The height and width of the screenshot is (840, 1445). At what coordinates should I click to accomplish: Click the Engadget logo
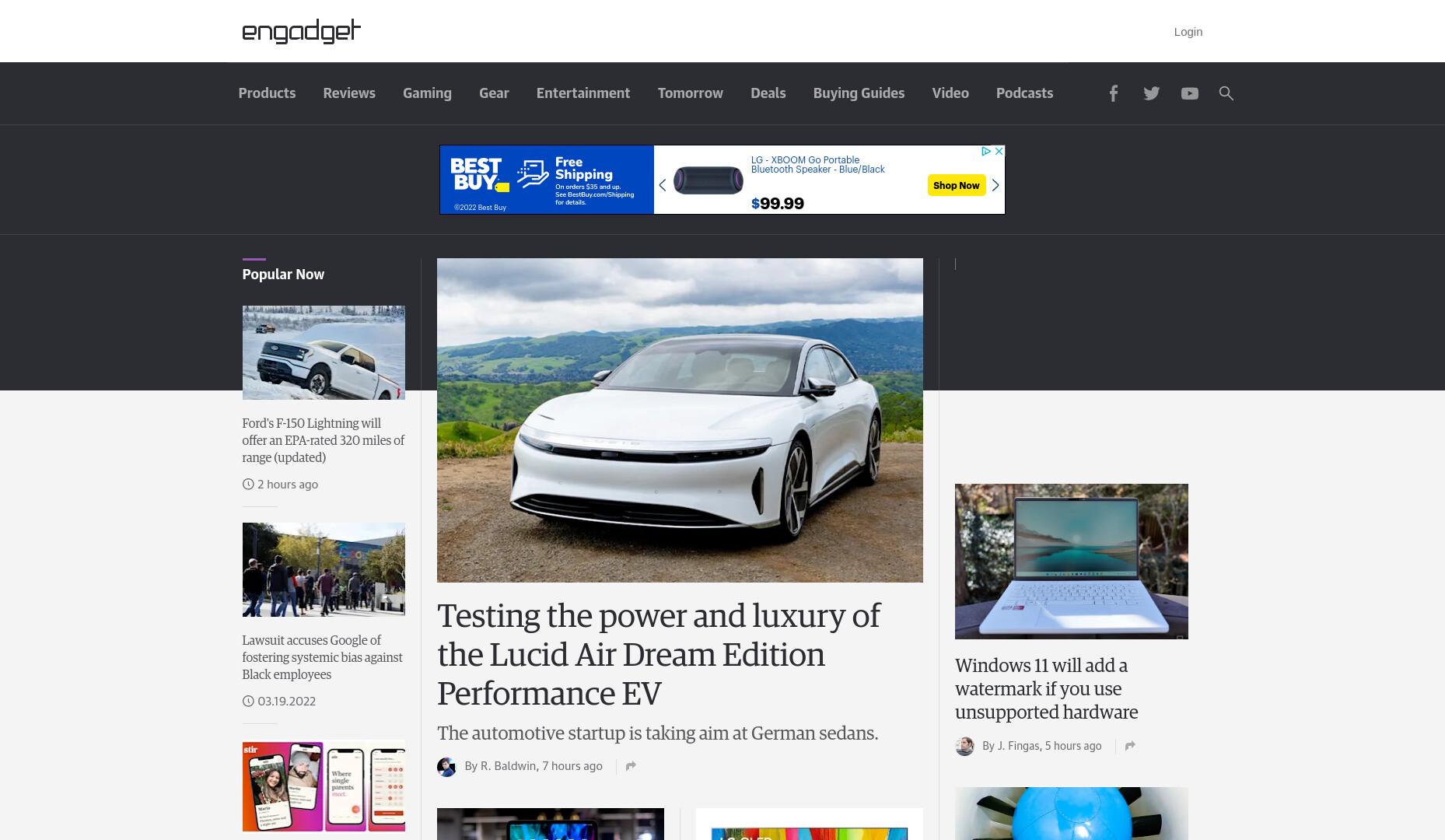pos(302,31)
